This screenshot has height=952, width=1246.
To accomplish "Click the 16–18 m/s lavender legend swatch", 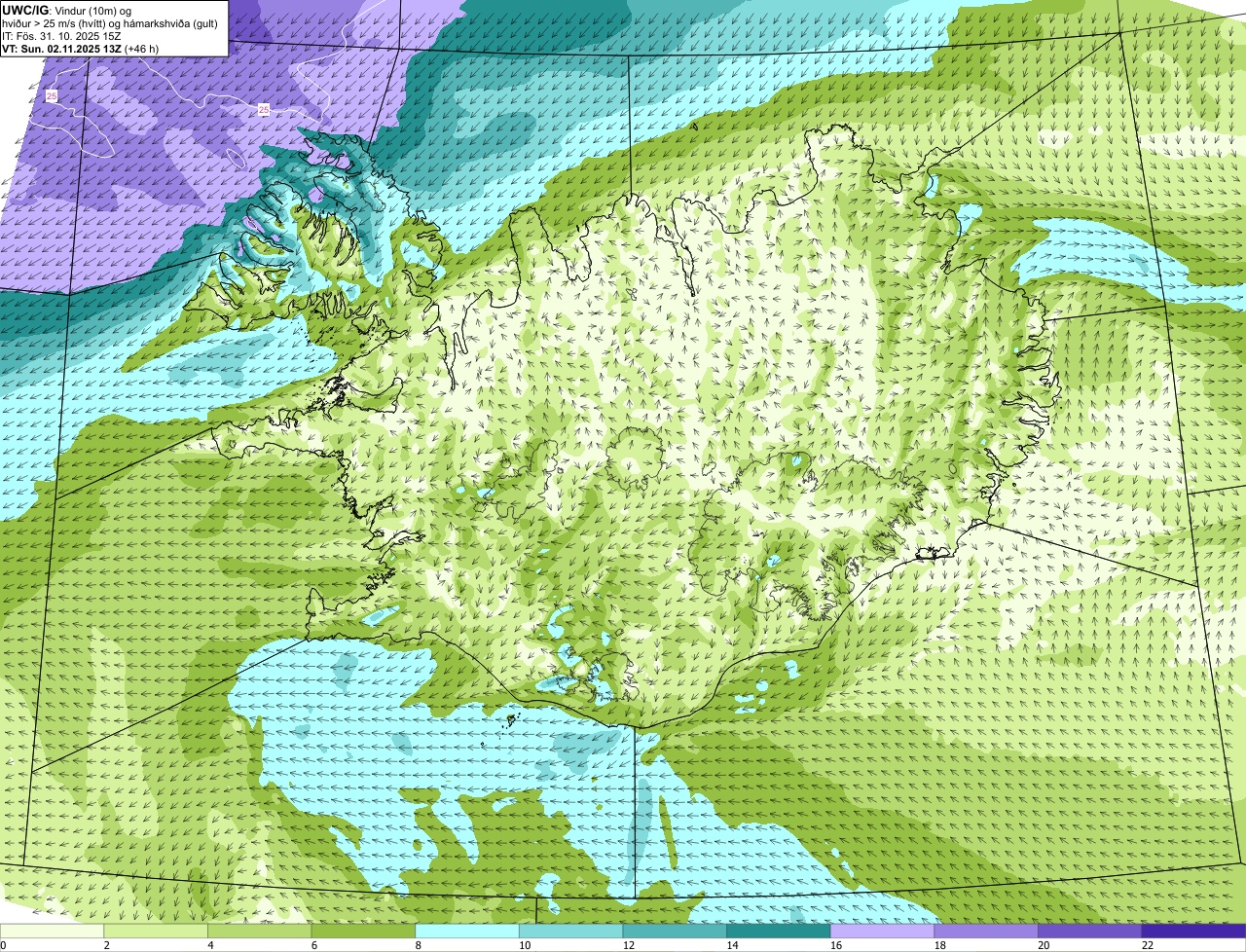I will pos(882,931).
